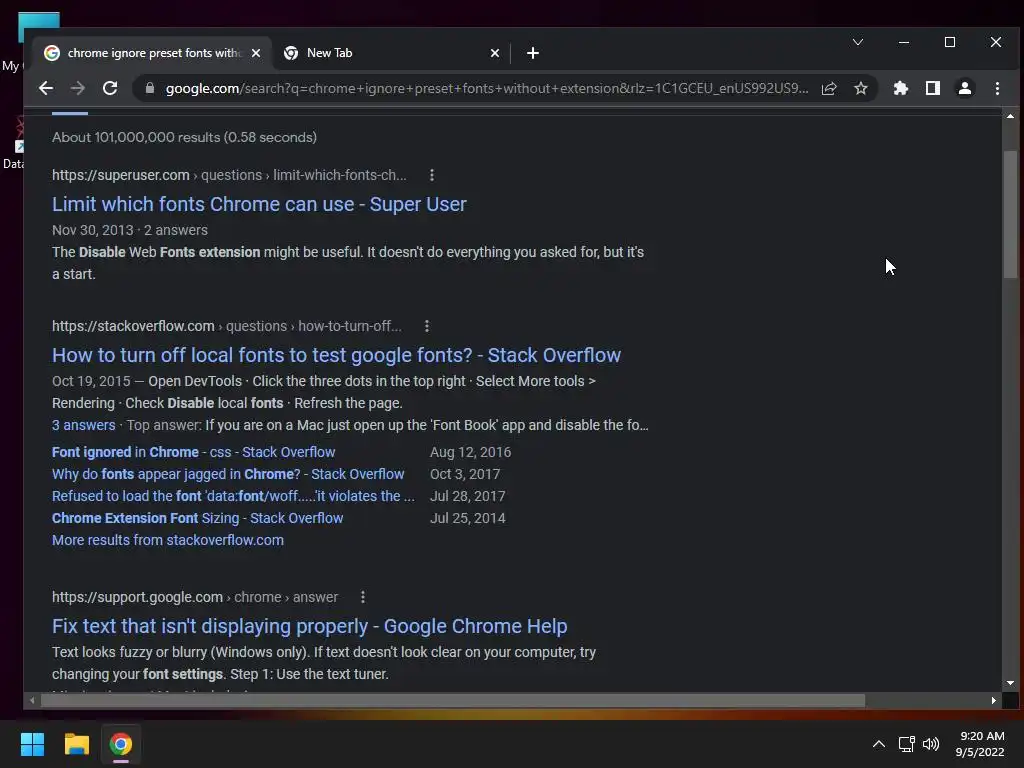This screenshot has height=768, width=1024.
Task: Share this page via share icon
Action: pos(829,88)
